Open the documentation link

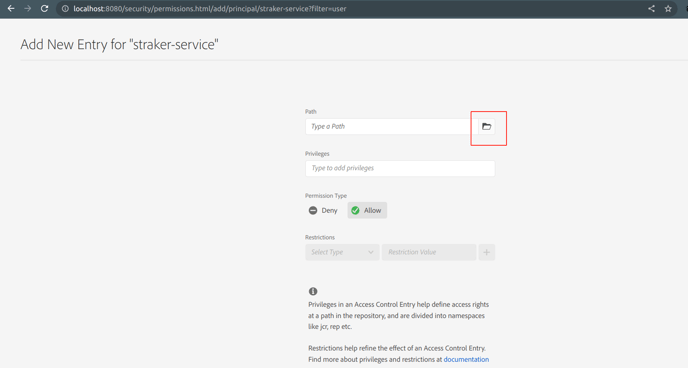tap(466, 359)
